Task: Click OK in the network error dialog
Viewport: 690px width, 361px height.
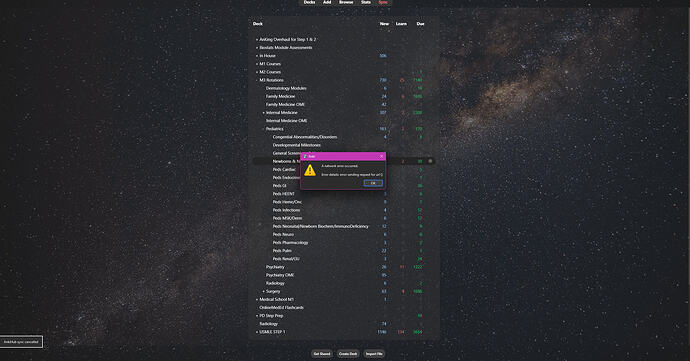Action: coord(373,183)
